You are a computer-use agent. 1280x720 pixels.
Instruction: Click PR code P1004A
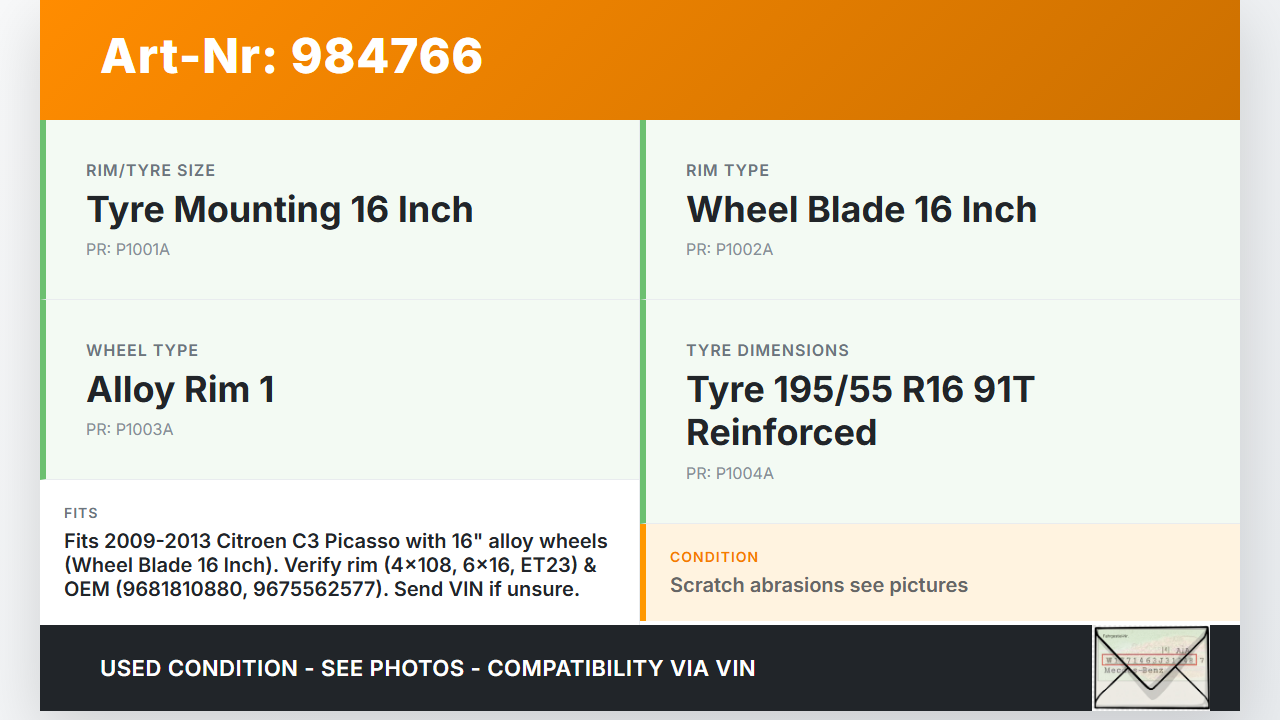click(730, 473)
